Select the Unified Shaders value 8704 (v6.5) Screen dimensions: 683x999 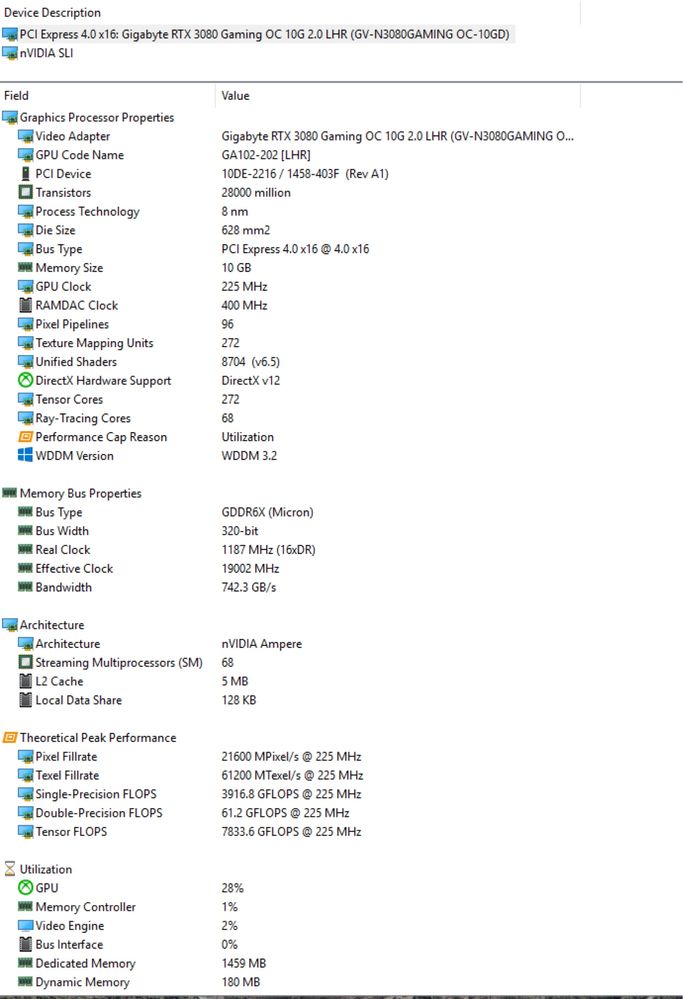click(x=250, y=361)
